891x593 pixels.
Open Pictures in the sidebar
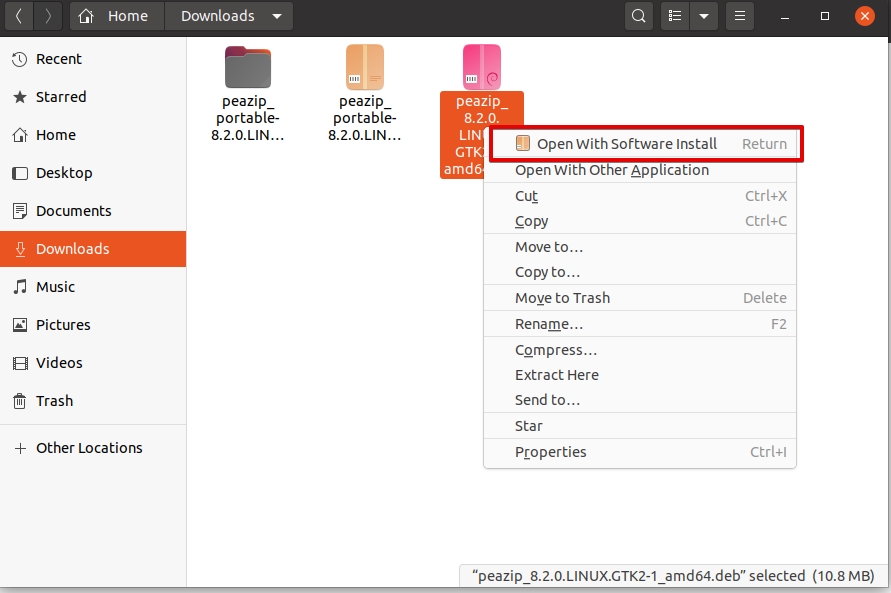pos(93,325)
